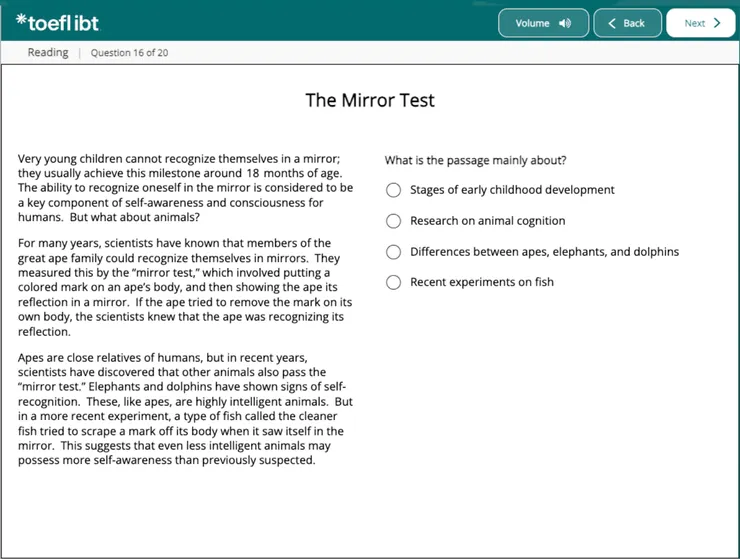This screenshot has width=740, height=559.
Task: Go back using the Back button
Action: tap(627, 23)
